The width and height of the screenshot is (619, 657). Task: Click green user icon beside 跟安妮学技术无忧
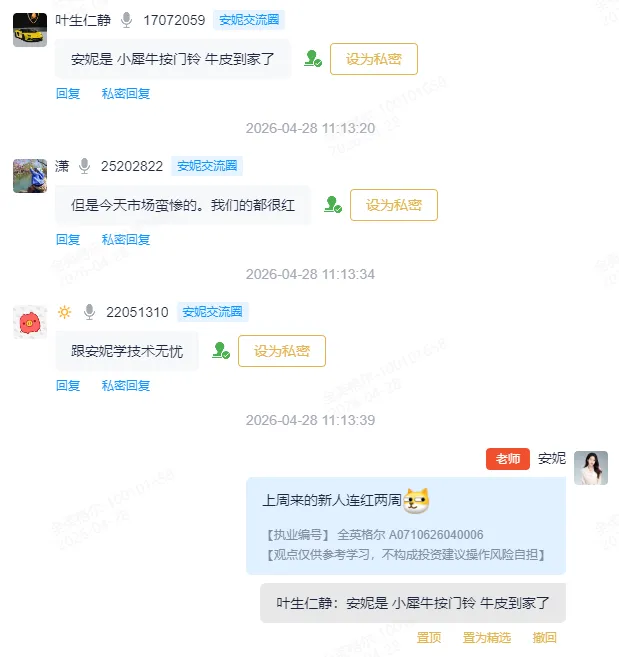[x=221, y=351]
